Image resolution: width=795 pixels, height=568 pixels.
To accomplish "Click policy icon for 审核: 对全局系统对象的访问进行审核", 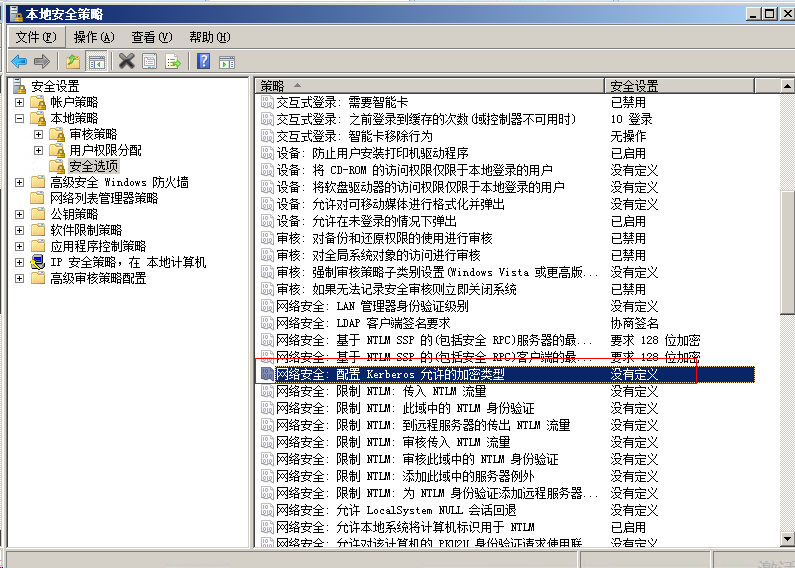I will click(267, 255).
